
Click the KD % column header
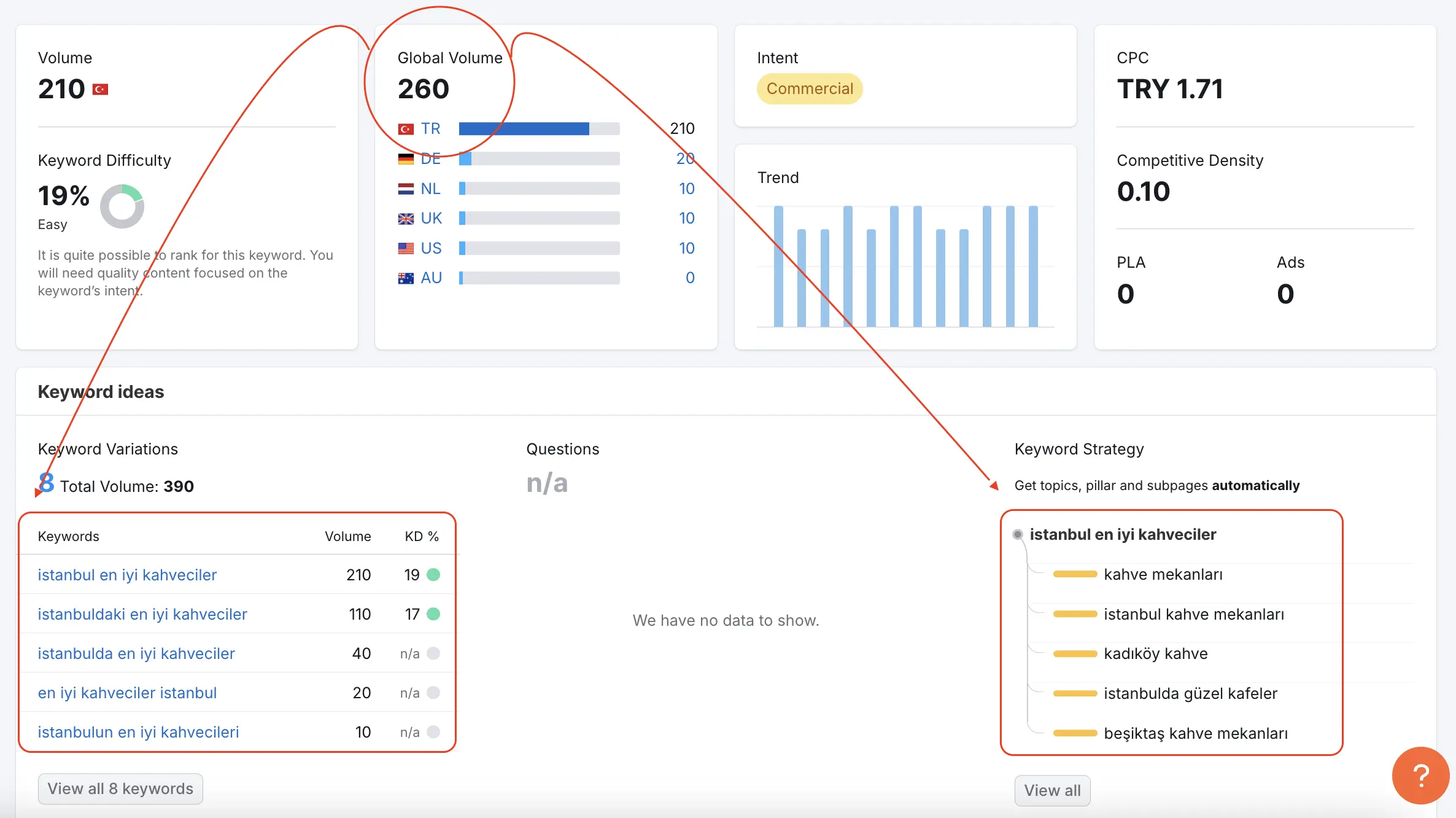tap(422, 536)
